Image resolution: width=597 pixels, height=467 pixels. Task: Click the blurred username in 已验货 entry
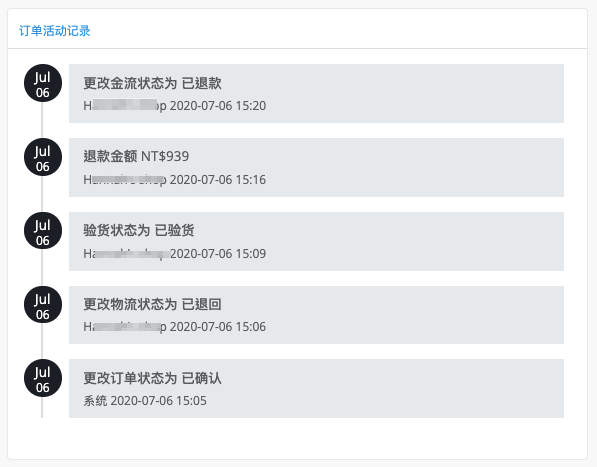coord(126,253)
